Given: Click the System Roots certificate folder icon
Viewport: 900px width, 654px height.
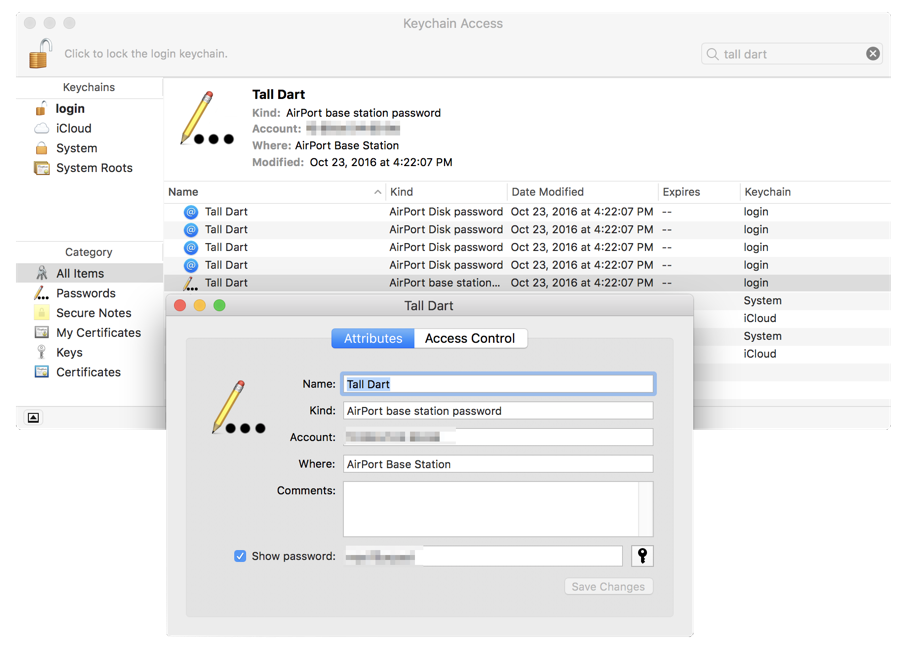Looking at the screenshot, I should pyautogui.click(x=42, y=168).
